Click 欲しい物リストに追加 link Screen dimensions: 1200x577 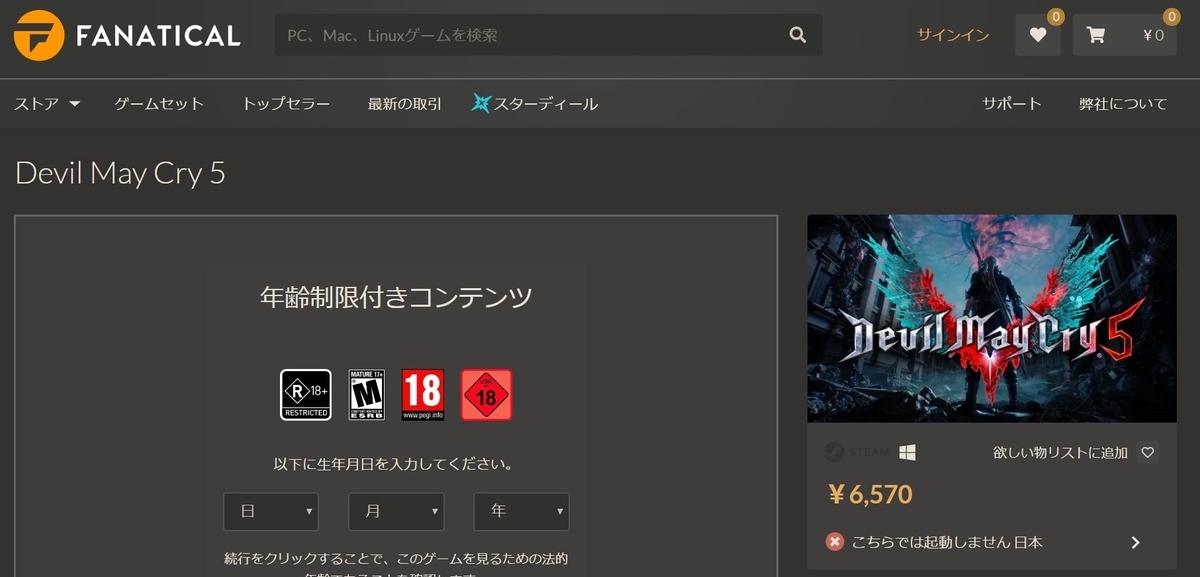coord(1061,452)
